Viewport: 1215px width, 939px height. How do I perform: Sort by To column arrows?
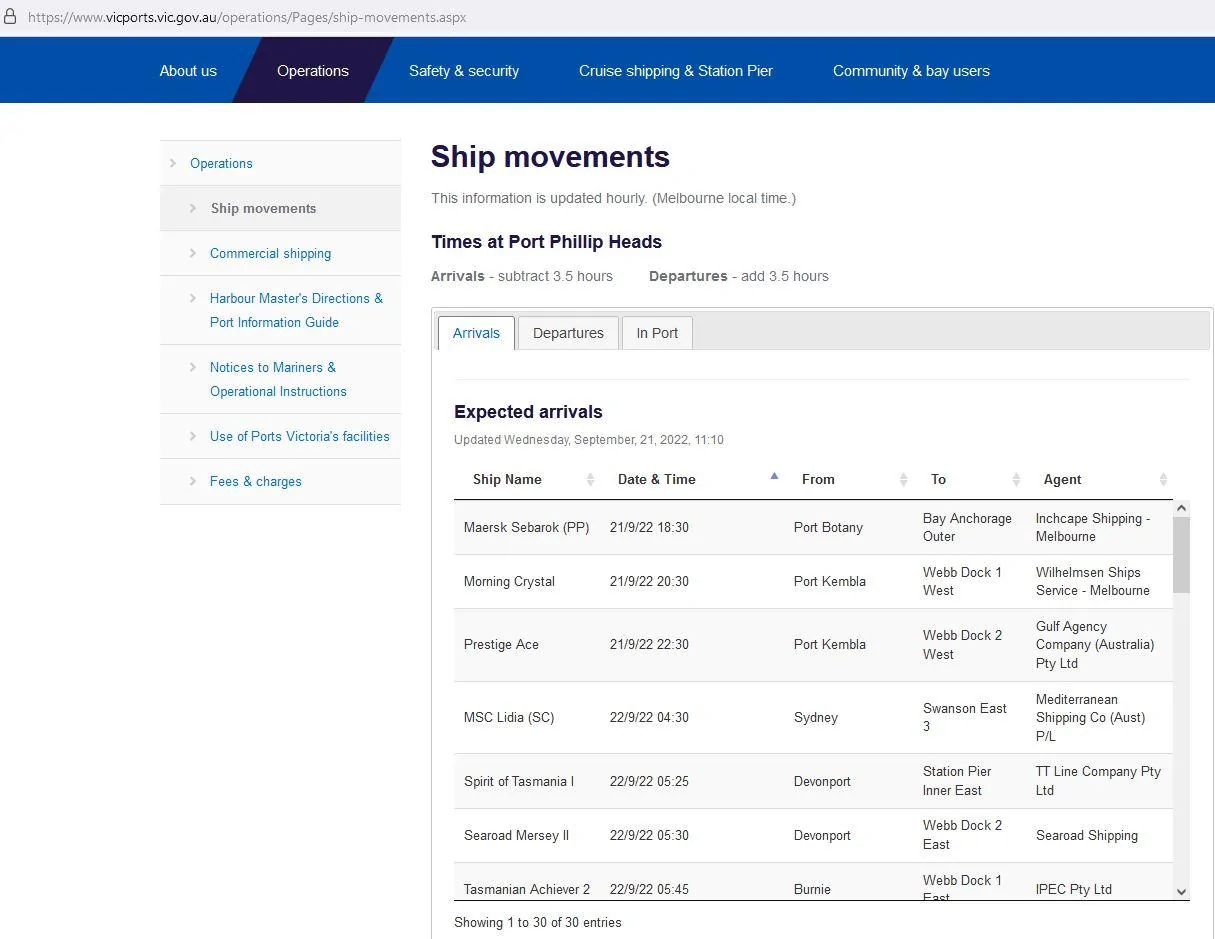pos(1016,479)
